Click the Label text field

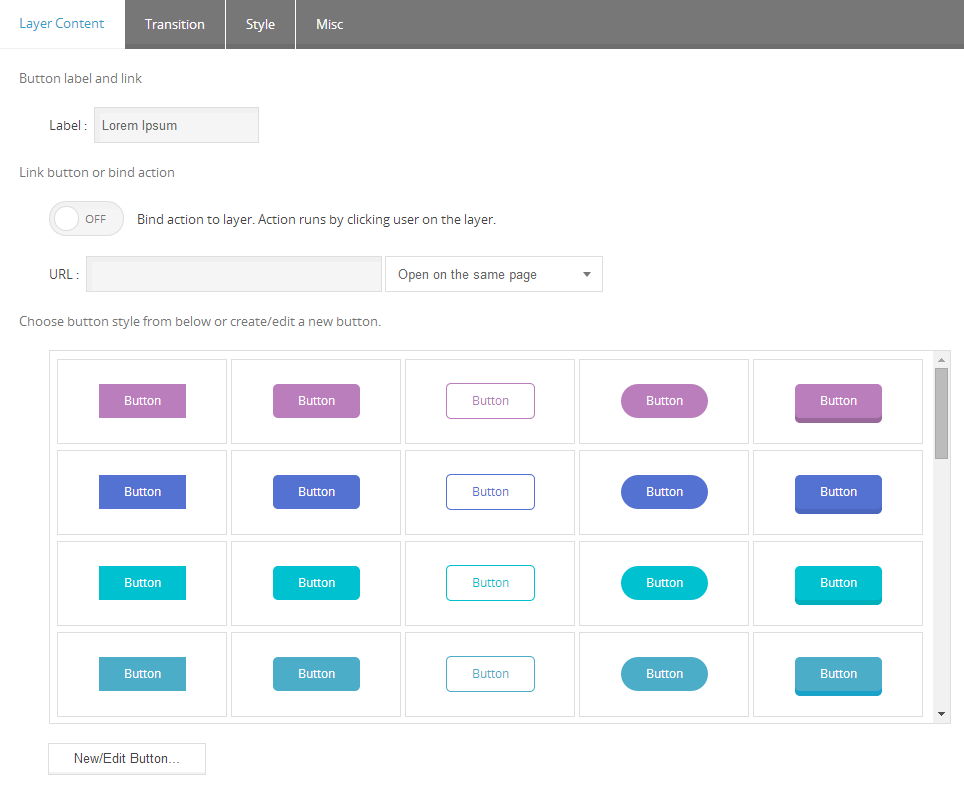176,126
